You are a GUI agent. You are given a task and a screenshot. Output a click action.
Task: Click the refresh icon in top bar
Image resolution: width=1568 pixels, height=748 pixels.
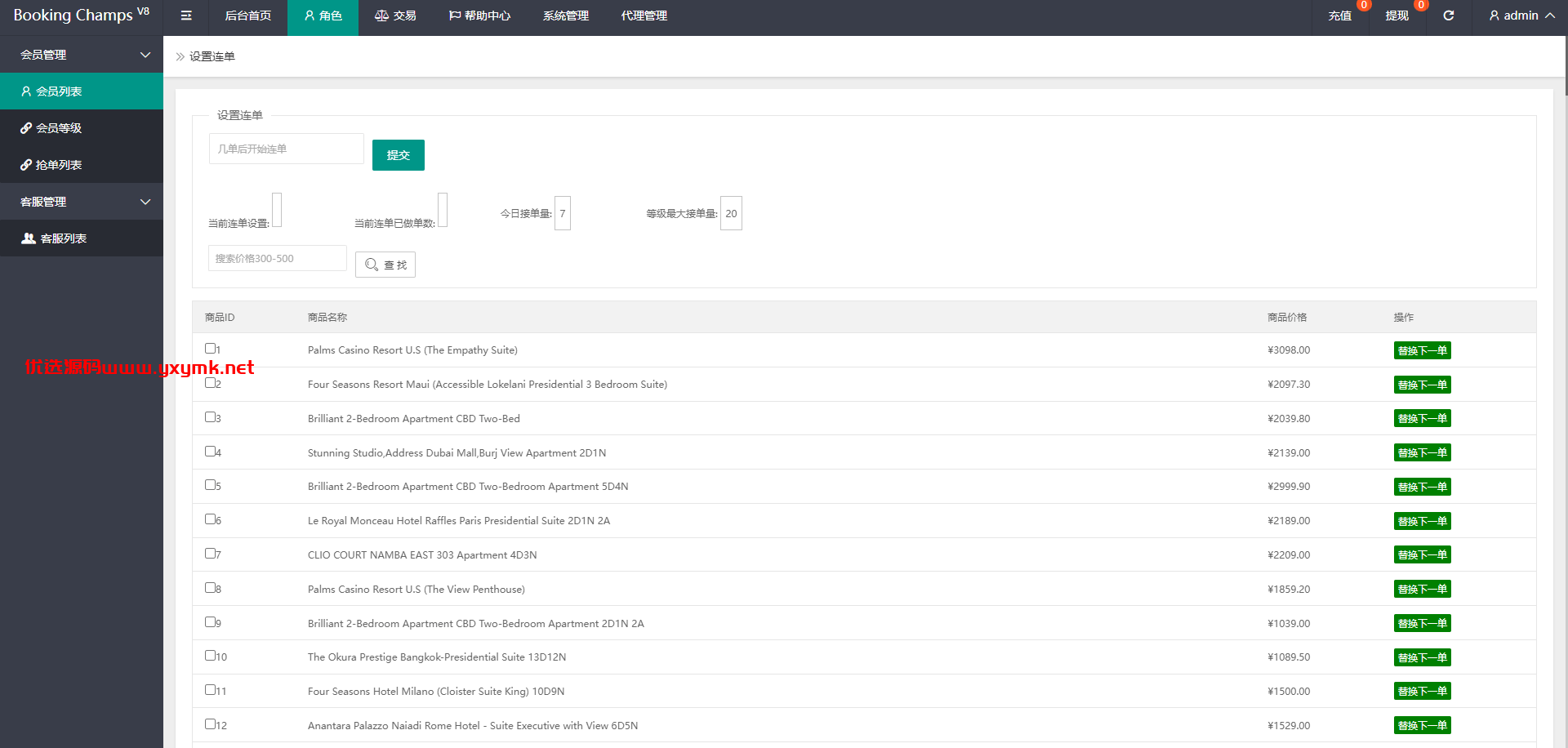pyautogui.click(x=1449, y=16)
